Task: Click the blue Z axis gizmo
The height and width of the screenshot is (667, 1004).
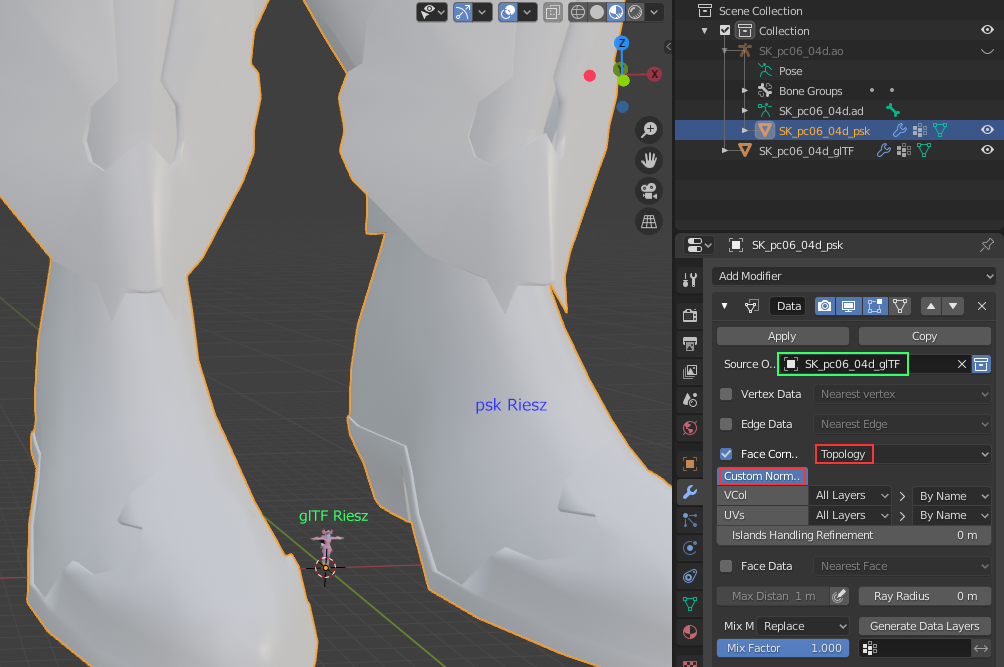Action: (621, 43)
